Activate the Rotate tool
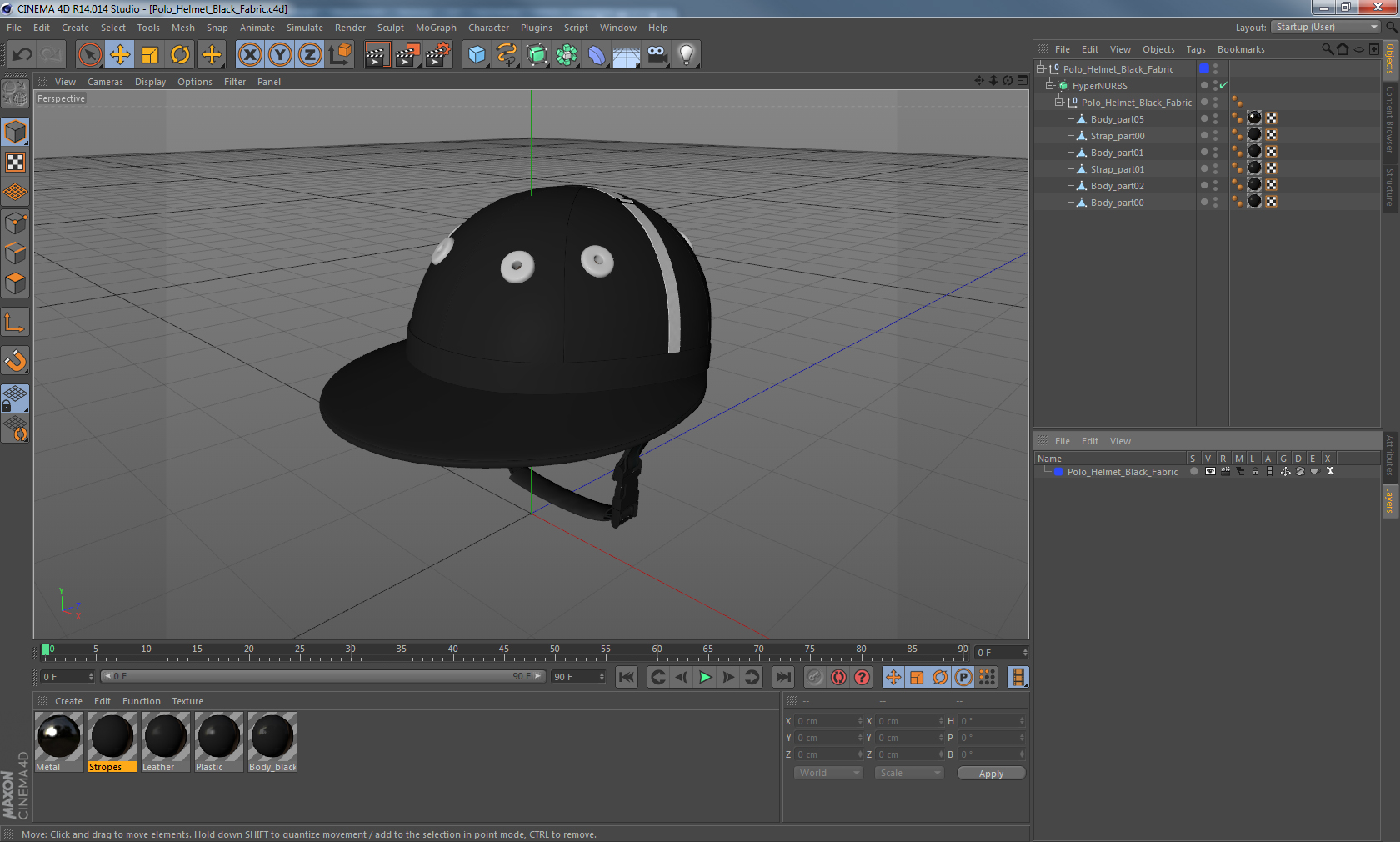Image resolution: width=1400 pixels, height=842 pixels. coord(180,55)
